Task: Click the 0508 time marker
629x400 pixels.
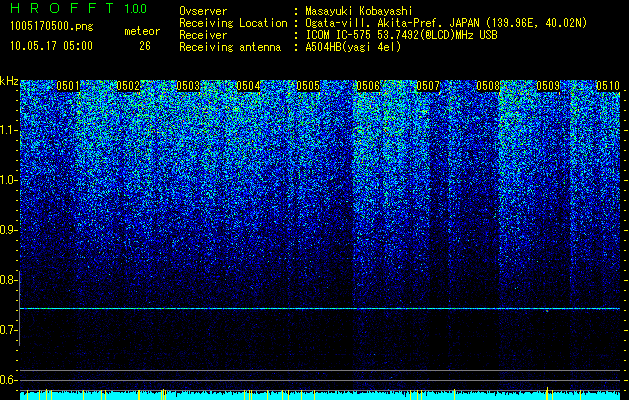Action: (488, 86)
